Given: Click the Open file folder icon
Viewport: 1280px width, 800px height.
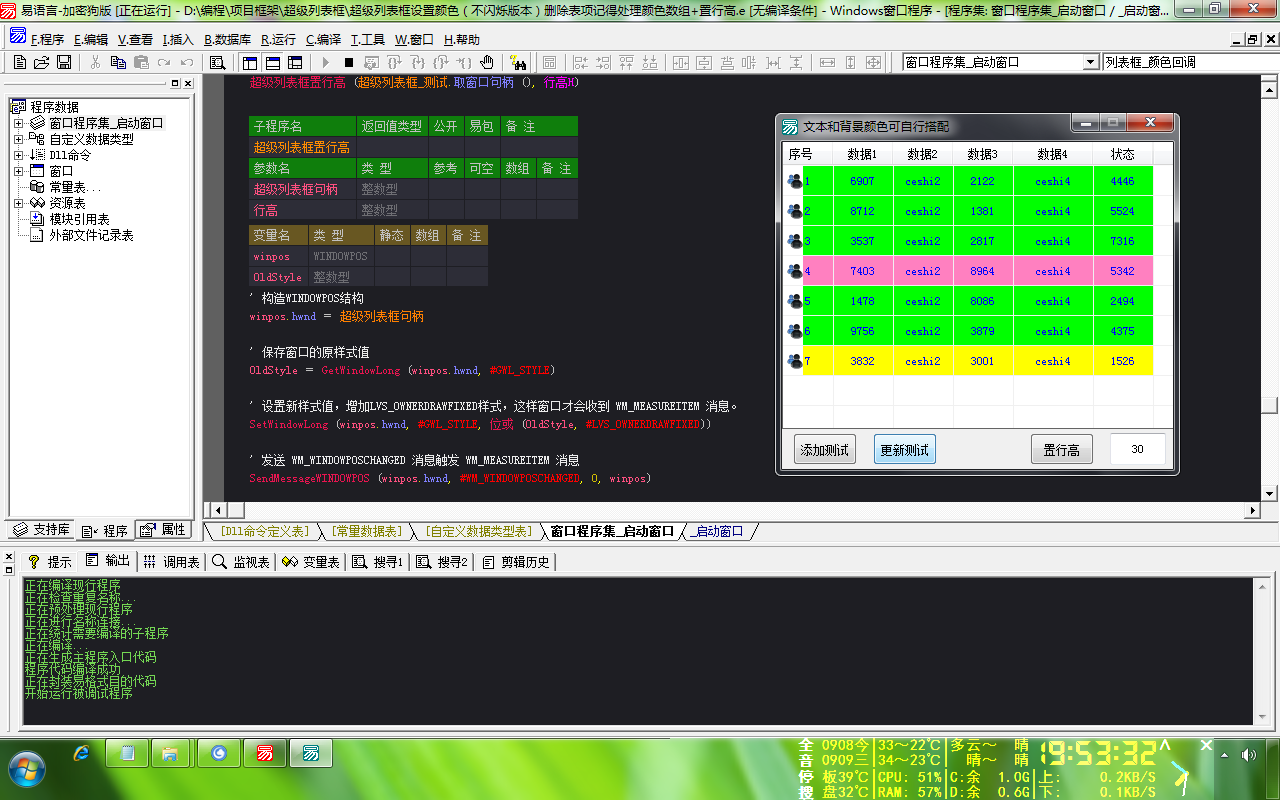Looking at the screenshot, I should 41,62.
